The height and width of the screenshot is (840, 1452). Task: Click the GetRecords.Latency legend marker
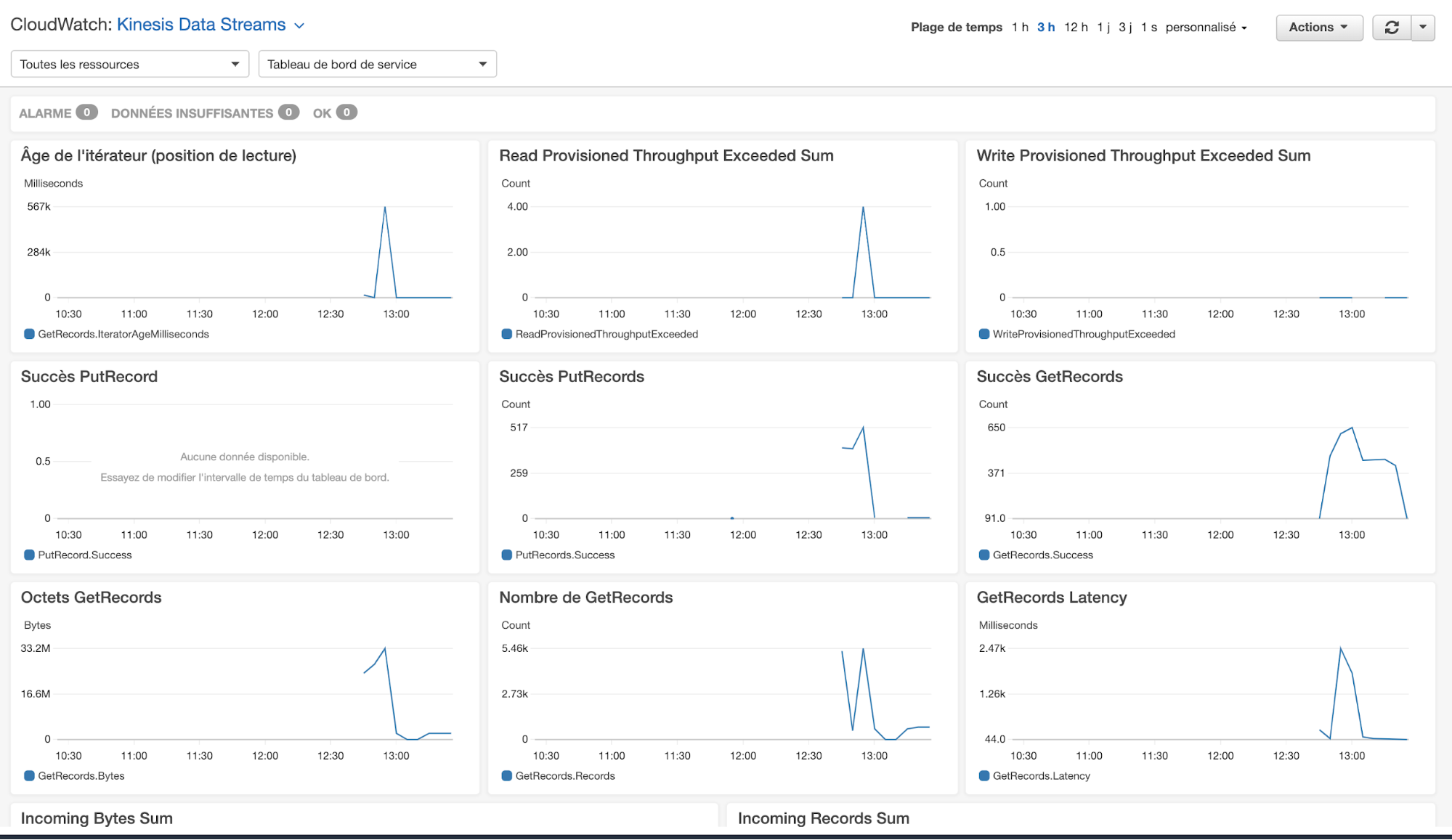click(983, 775)
